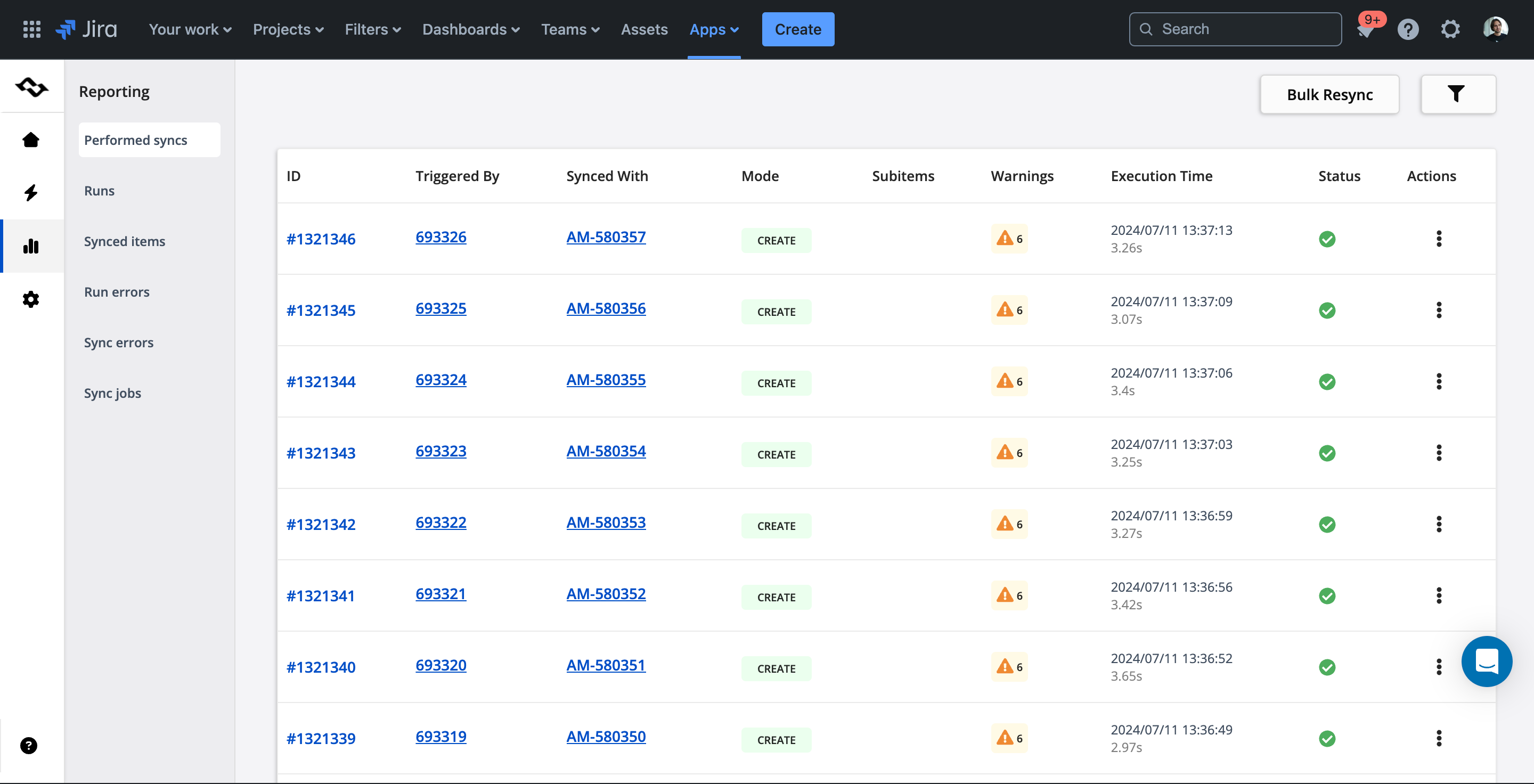Click warning badge for sync #1321340
Screen dimensions: 1534x784
coord(1009,667)
